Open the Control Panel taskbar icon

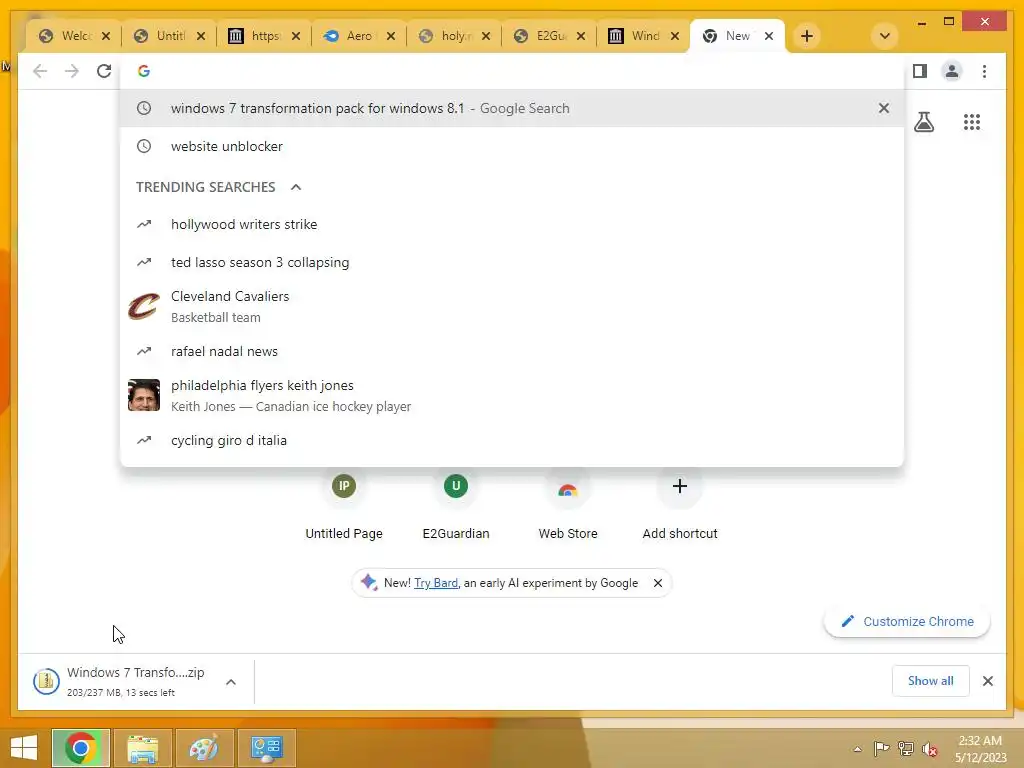266,748
